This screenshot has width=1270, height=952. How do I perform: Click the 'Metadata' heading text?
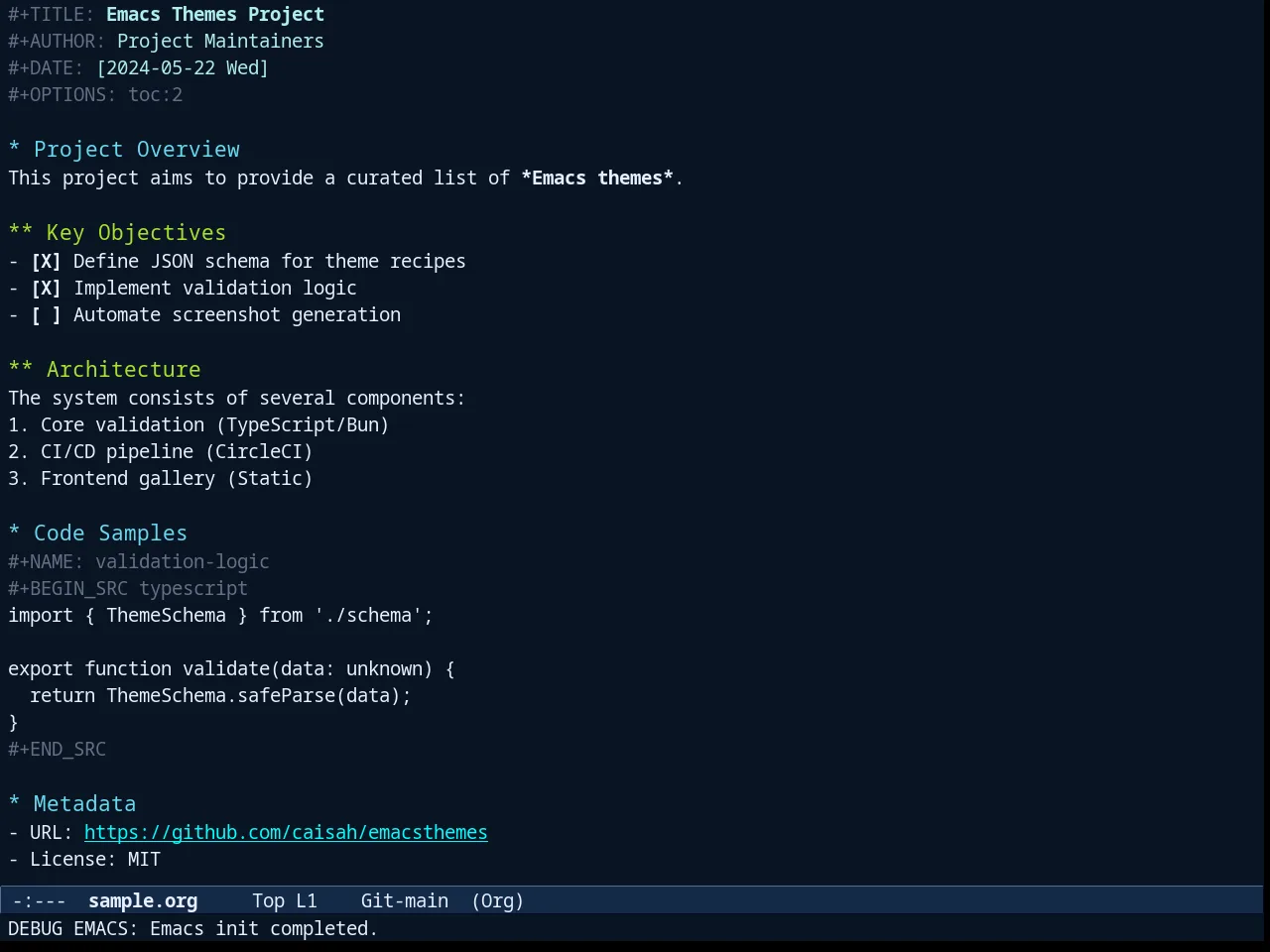click(84, 803)
